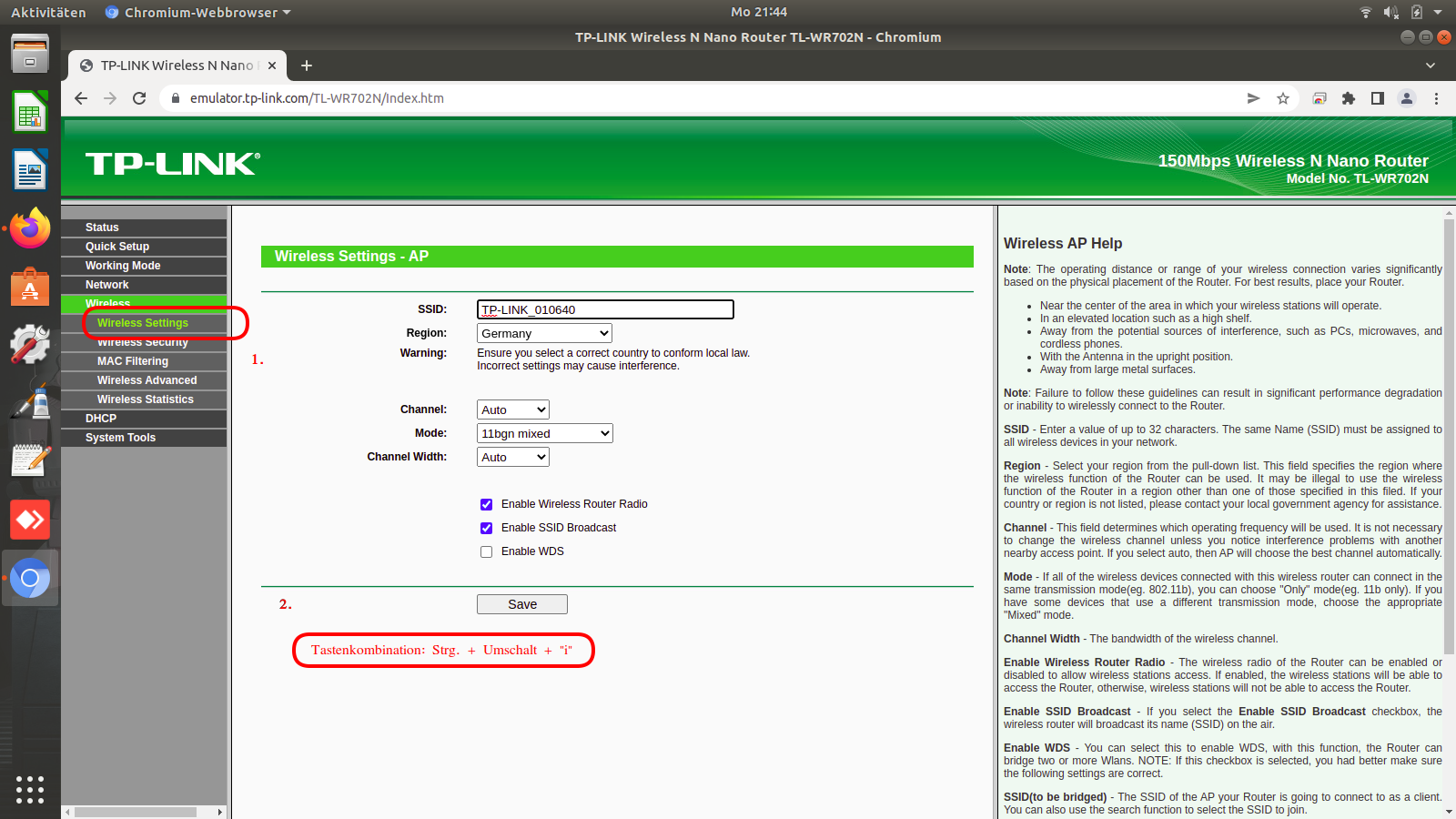Open the Channel dropdown
Viewport: 1456px width, 819px height.
pos(513,409)
